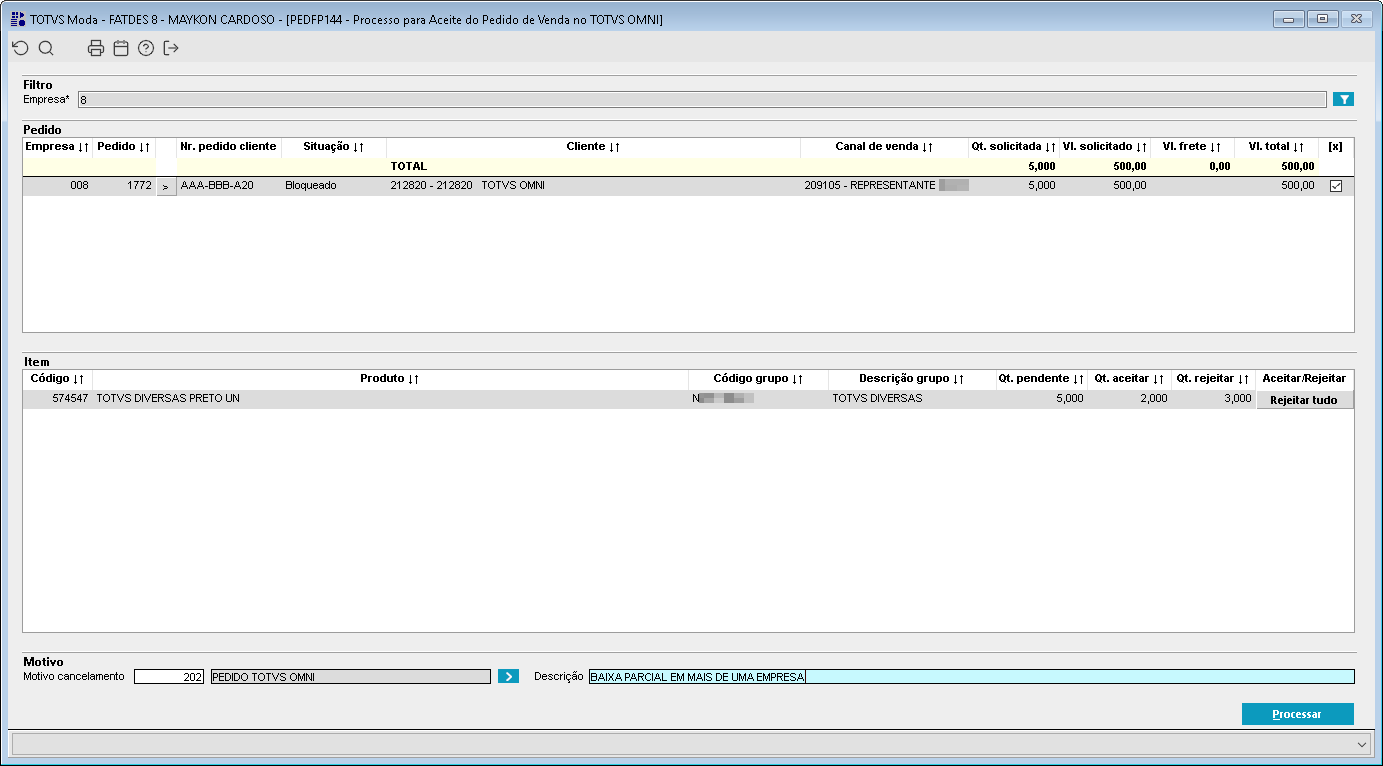Click the 209105 - REPRESENTANTE cell
This screenshot has height=766, width=1383.
click(x=884, y=186)
